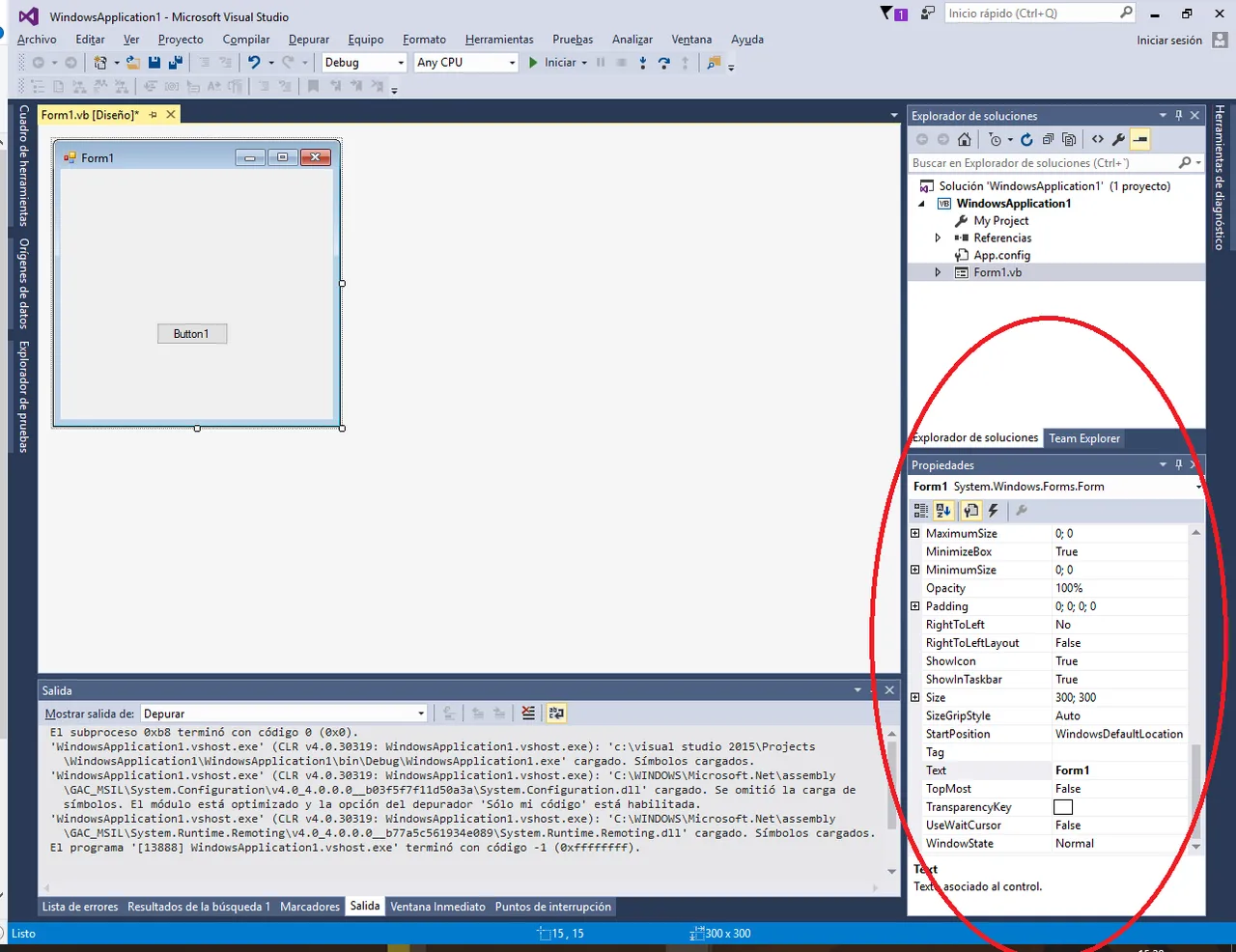This screenshot has width=1236, height=952.
Task: Click the TransparencyKey color swatch
Action: tap(1063, 807)
